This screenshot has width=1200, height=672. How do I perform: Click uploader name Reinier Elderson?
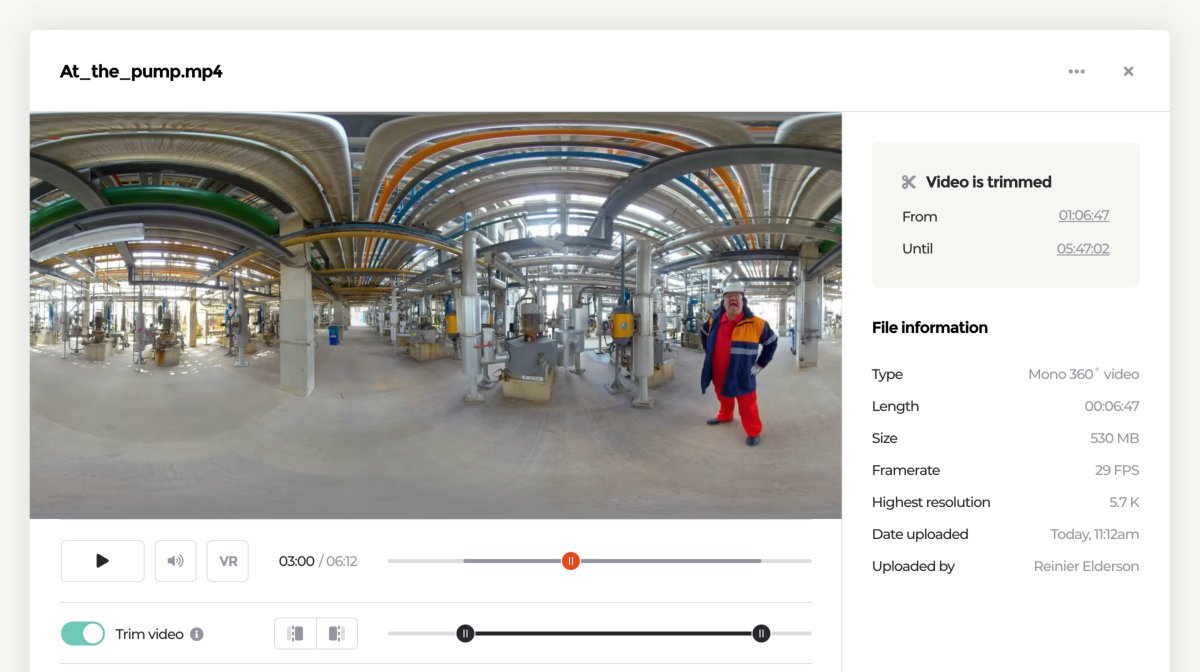(x=1086, y=566)
